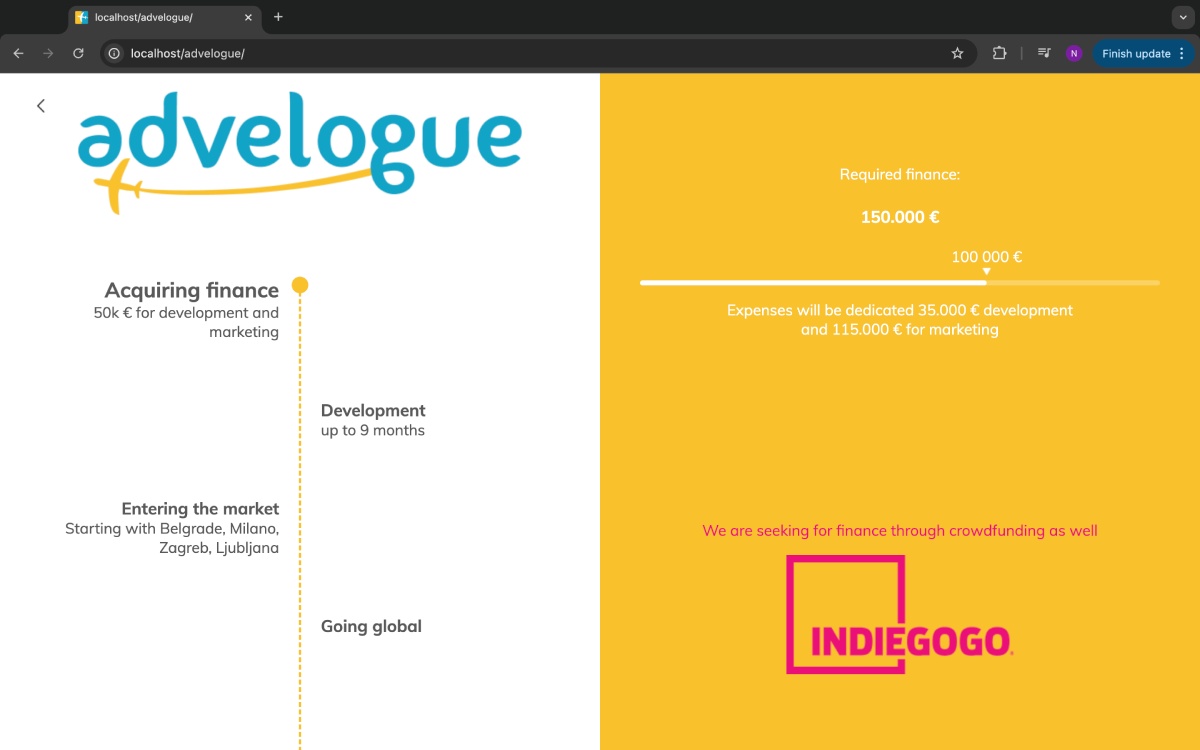Image resolution: width=1200 pixels, height=750 pixels.
Task: Bookmark this page with the star icon
Action: click(957, 53)
